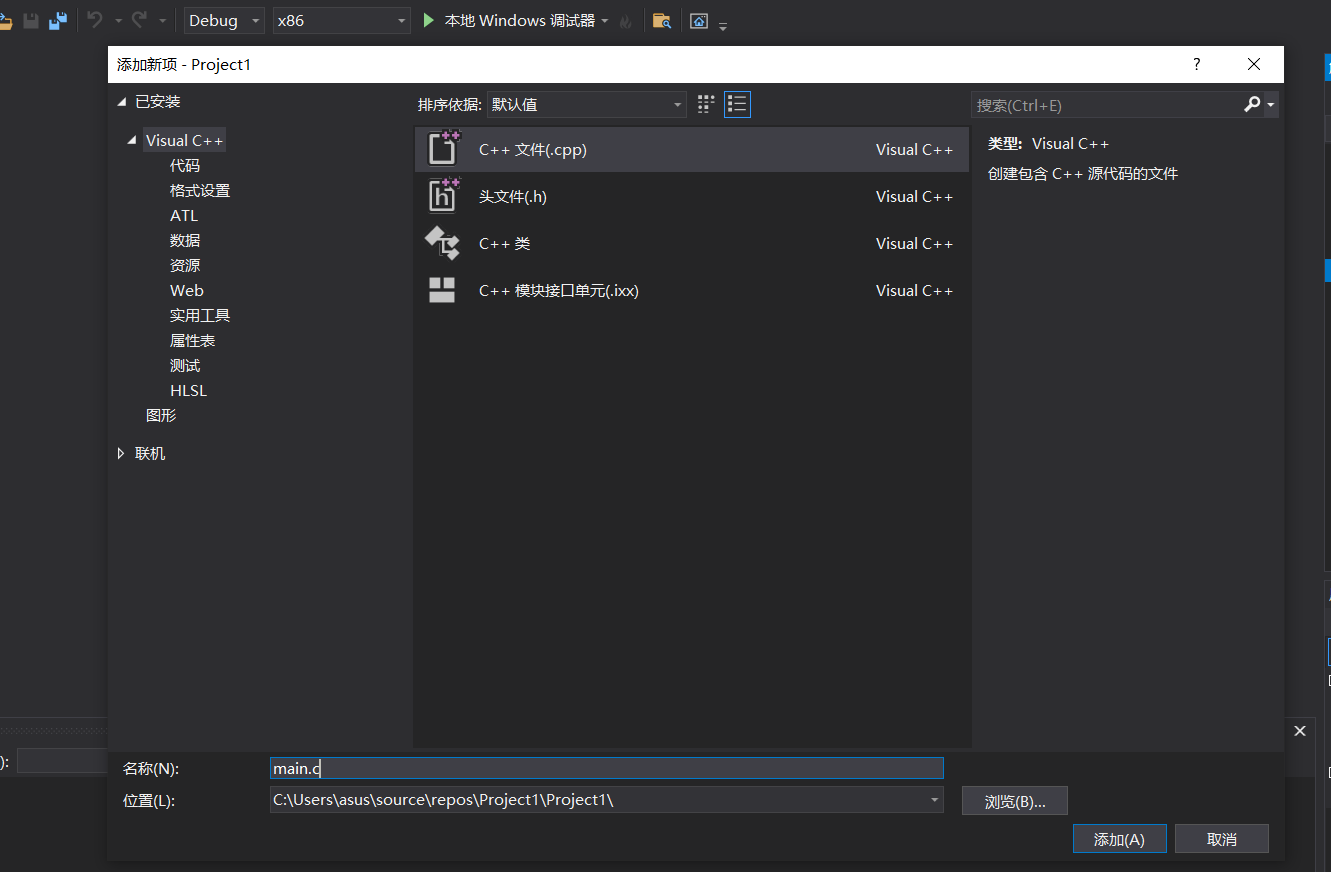Screen dimensions: 1331x872
Task: Click the C++ 类 template icon
Action: (x=442, y=243)
